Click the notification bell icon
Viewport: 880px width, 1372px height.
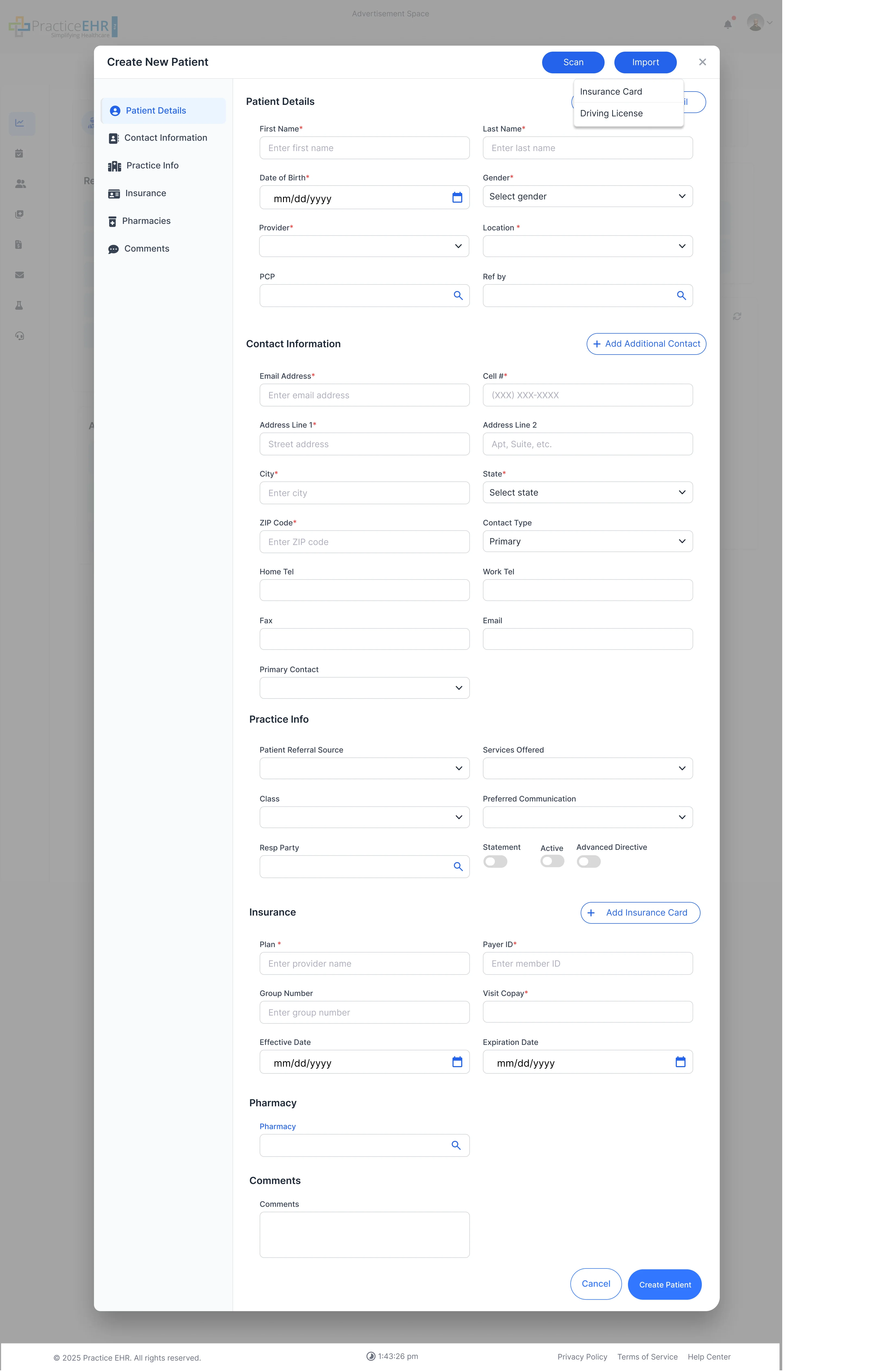point(728,23)
